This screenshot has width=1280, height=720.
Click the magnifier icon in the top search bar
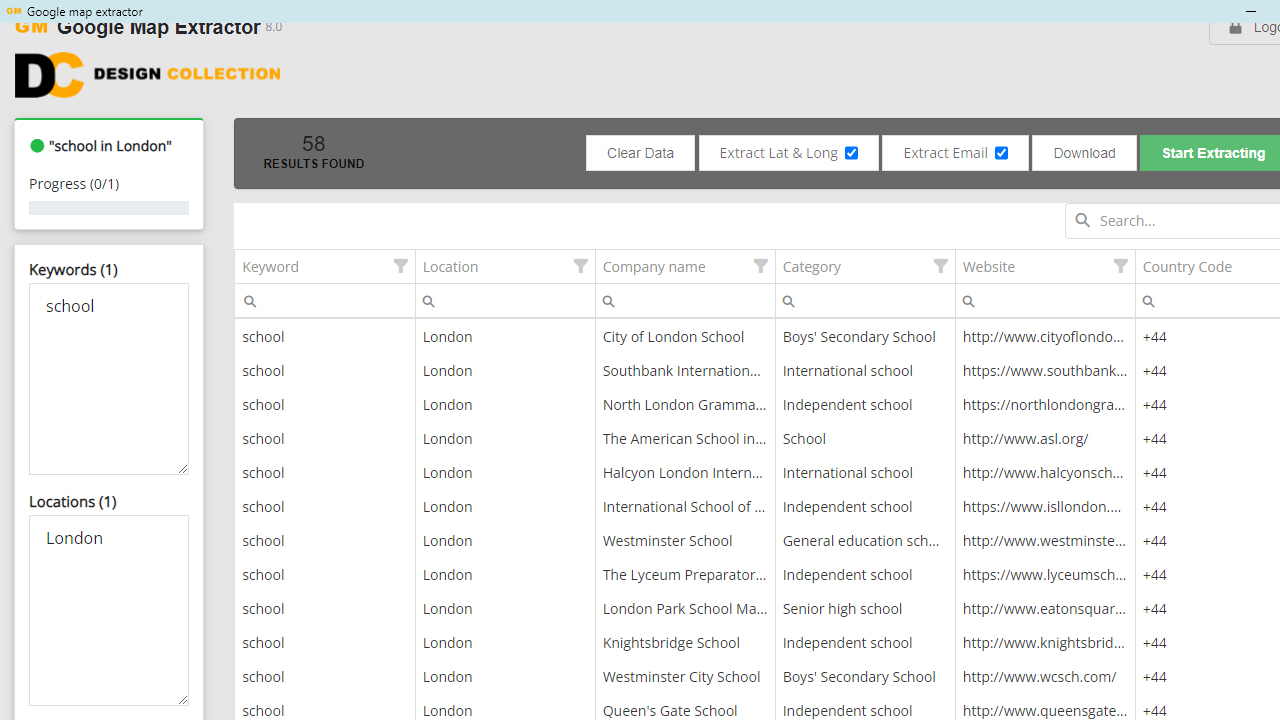[1083, 220]
